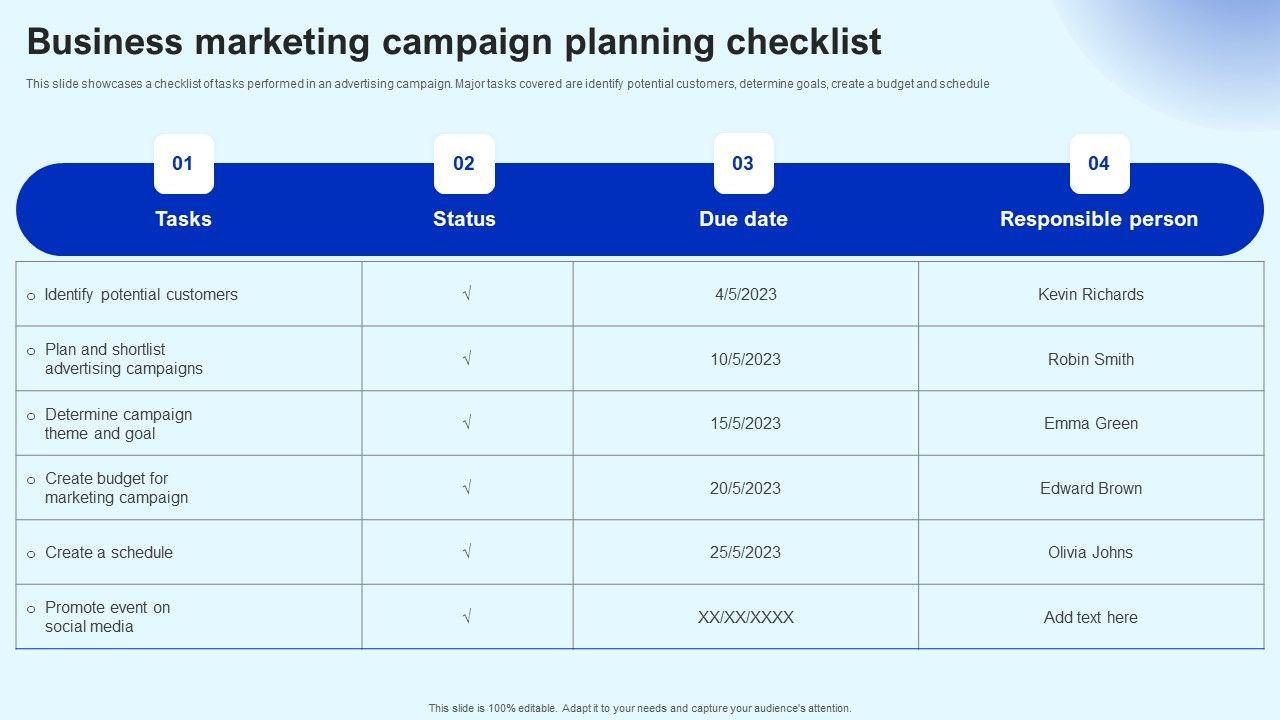Click the 01 number badge
Screen dimensions: 1280x720
[183, 163]
